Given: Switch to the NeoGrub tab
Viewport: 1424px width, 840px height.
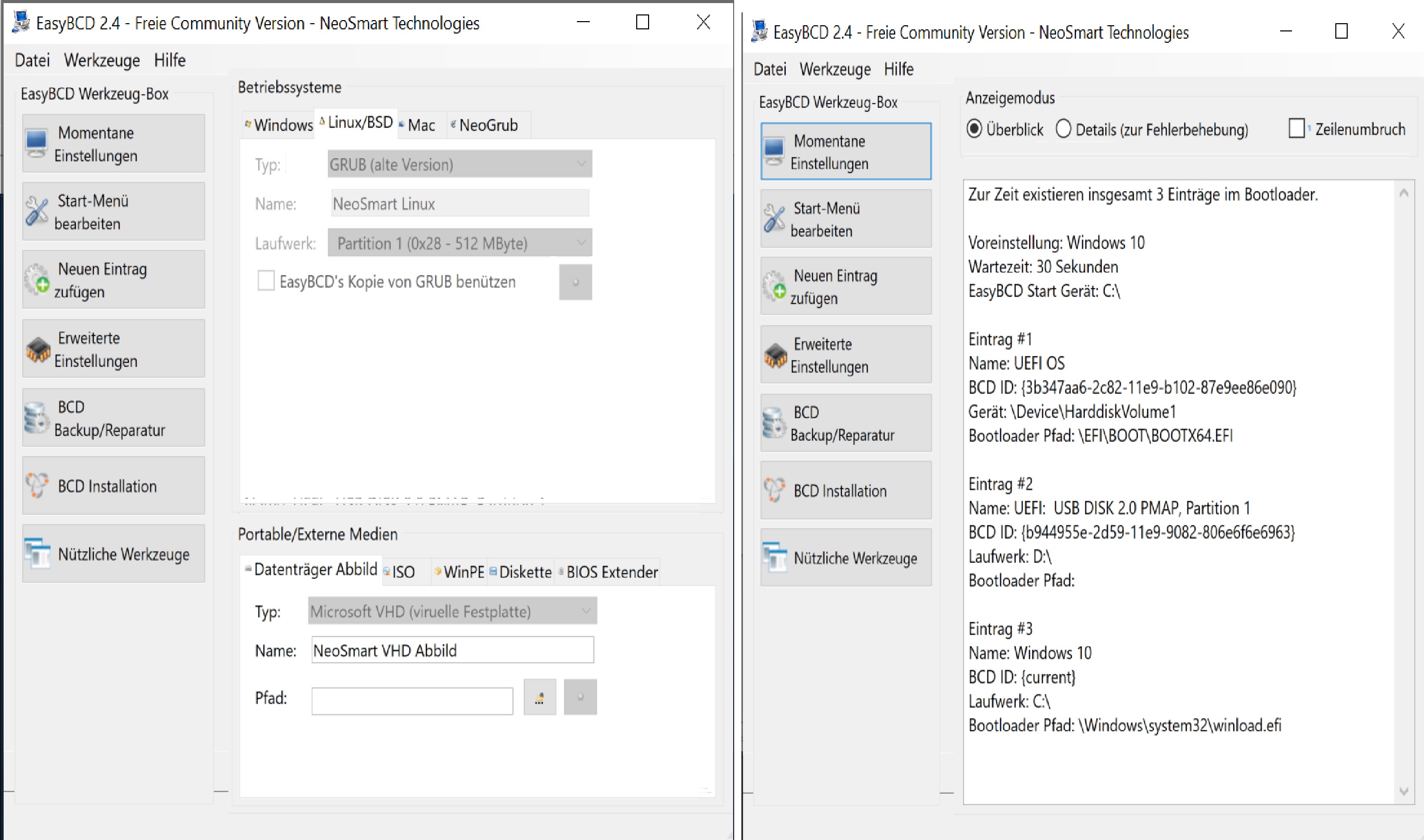Looking at the screenshot, I should point(488,125).
